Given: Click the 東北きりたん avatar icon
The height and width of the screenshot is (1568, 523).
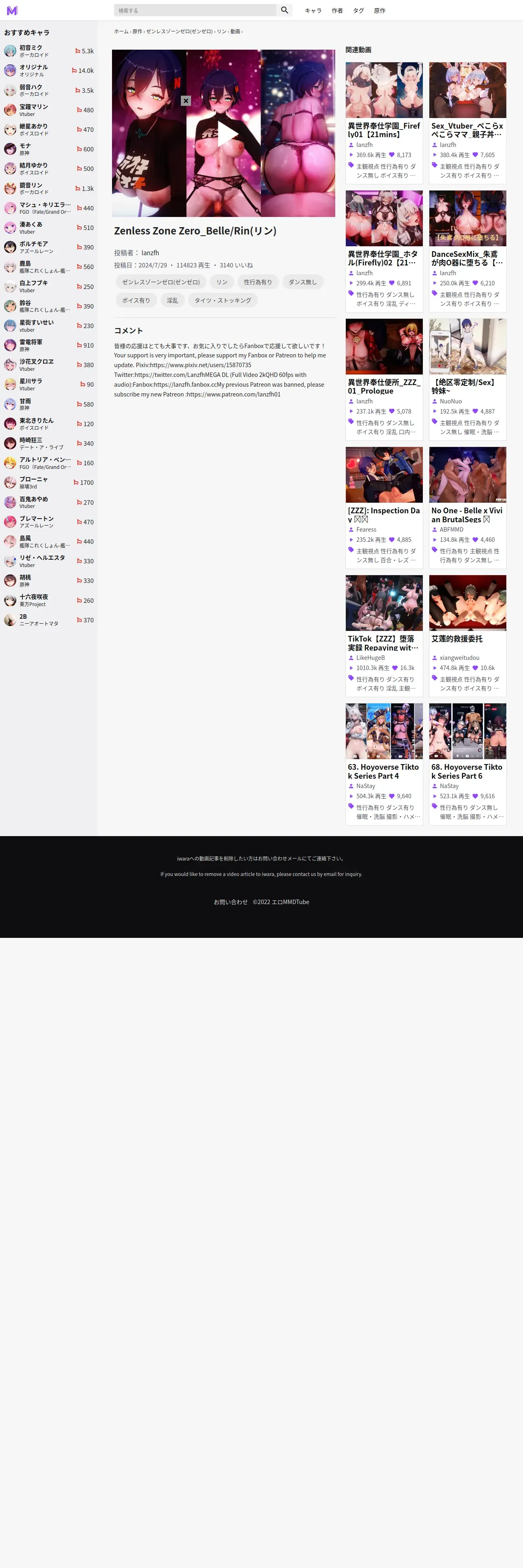Looking at the screenshot, I should point(10,424).
